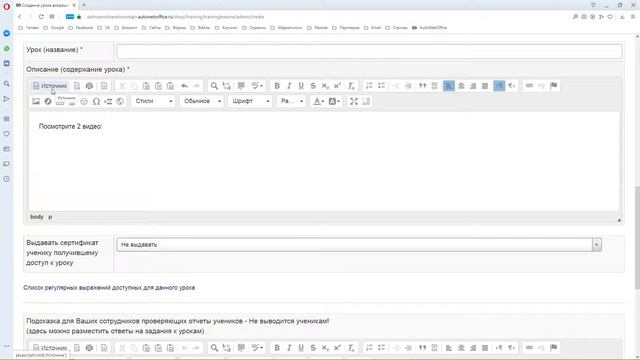Open text color picker in description editor
Screen dimensions: 640x360
click(318, 101)
